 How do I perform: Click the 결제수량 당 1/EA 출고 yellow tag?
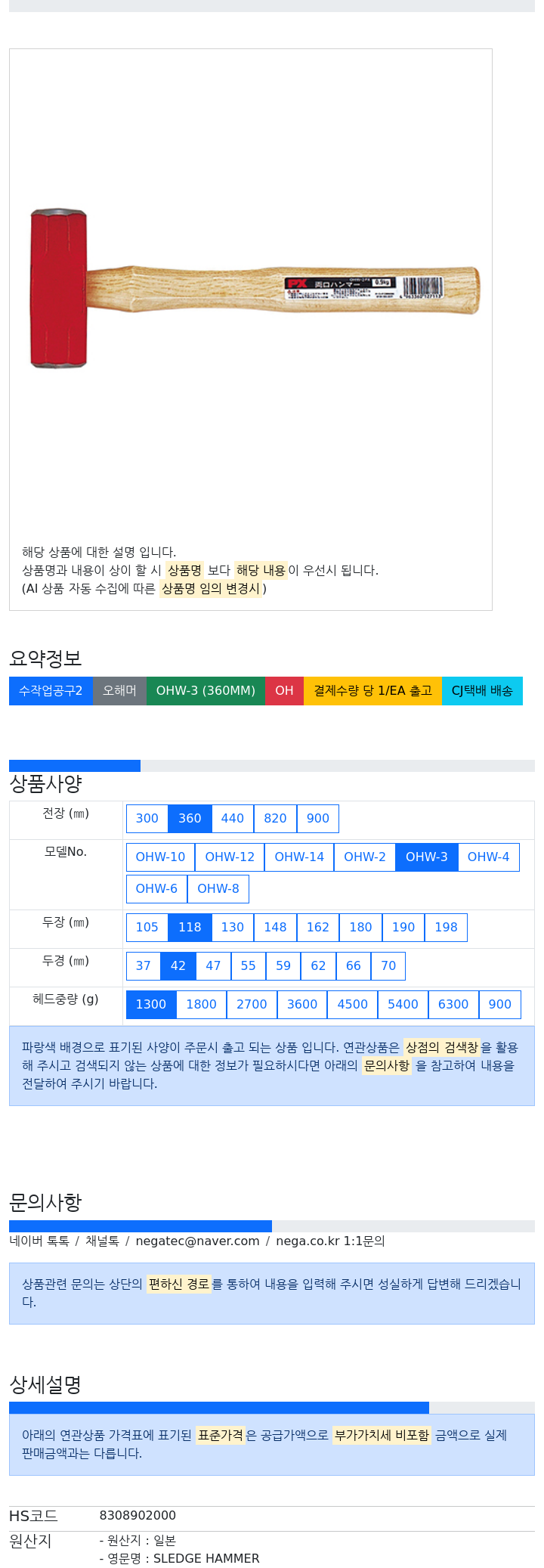coord(372,691)
